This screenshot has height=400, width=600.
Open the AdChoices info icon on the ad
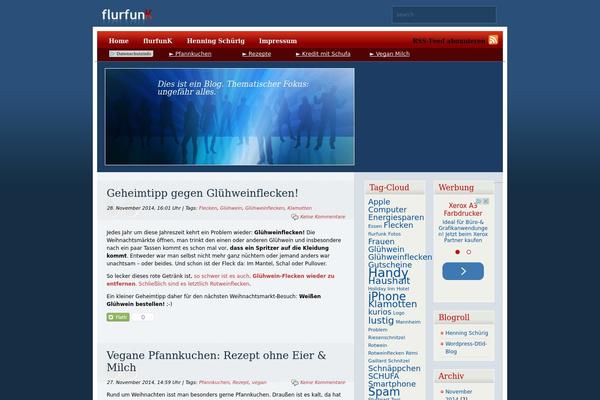tap(478, 201)
